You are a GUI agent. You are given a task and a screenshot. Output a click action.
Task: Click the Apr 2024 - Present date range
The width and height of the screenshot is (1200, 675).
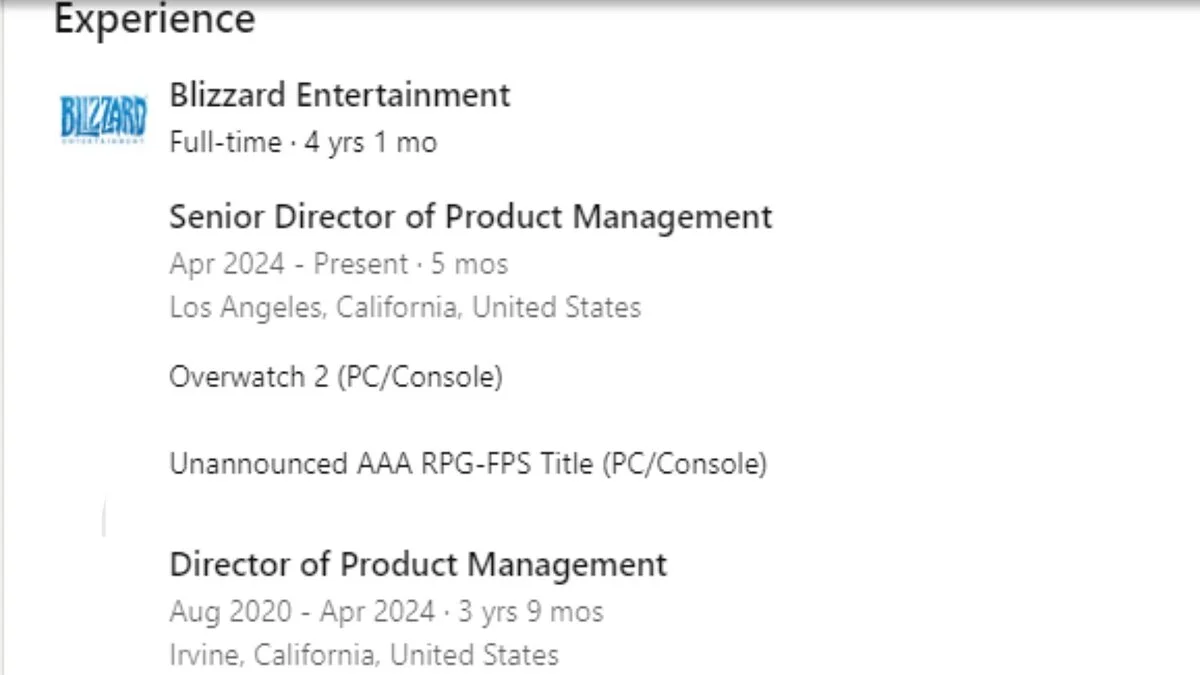[289, 264]
